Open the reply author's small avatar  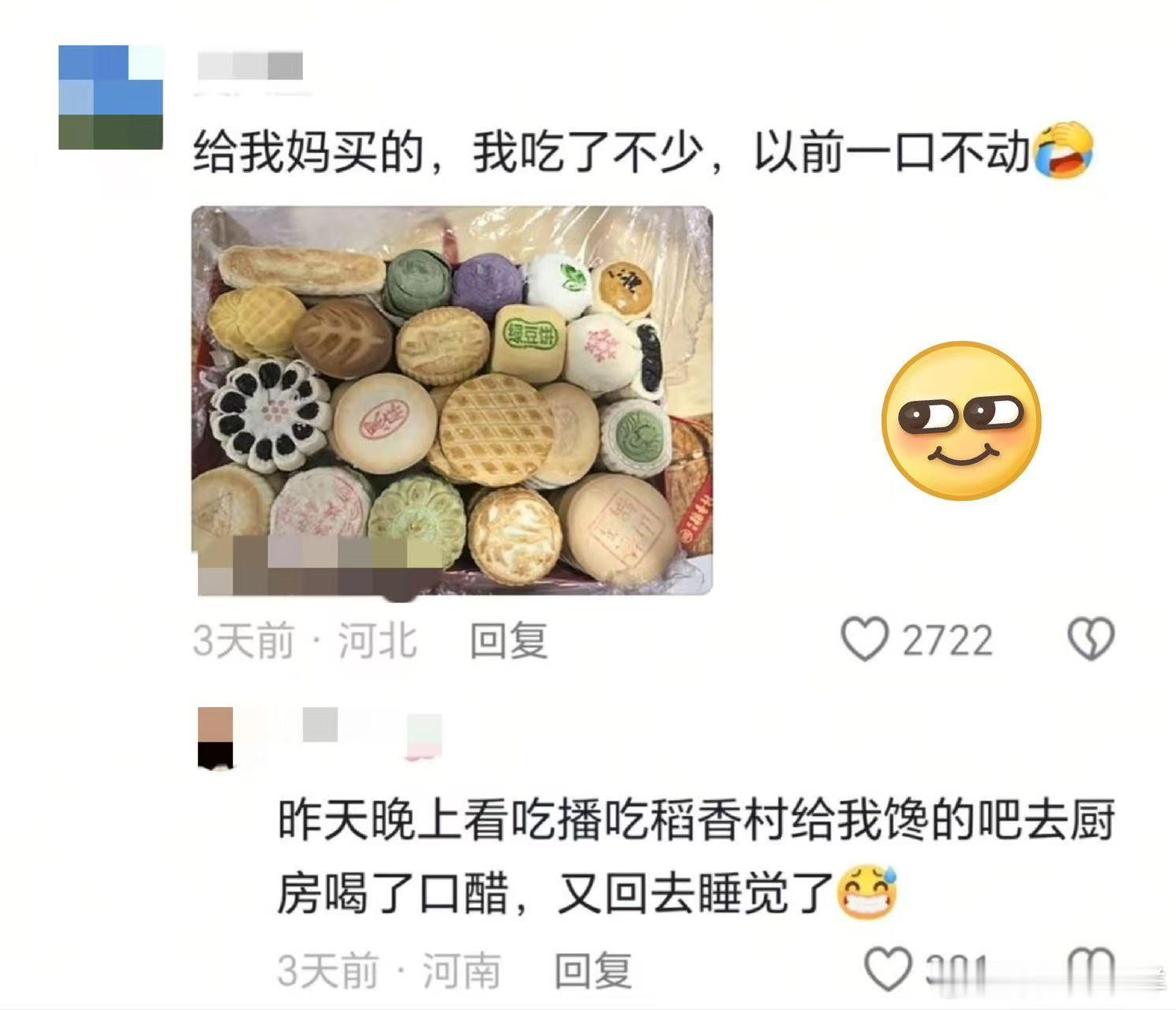(x=215, y=738)
